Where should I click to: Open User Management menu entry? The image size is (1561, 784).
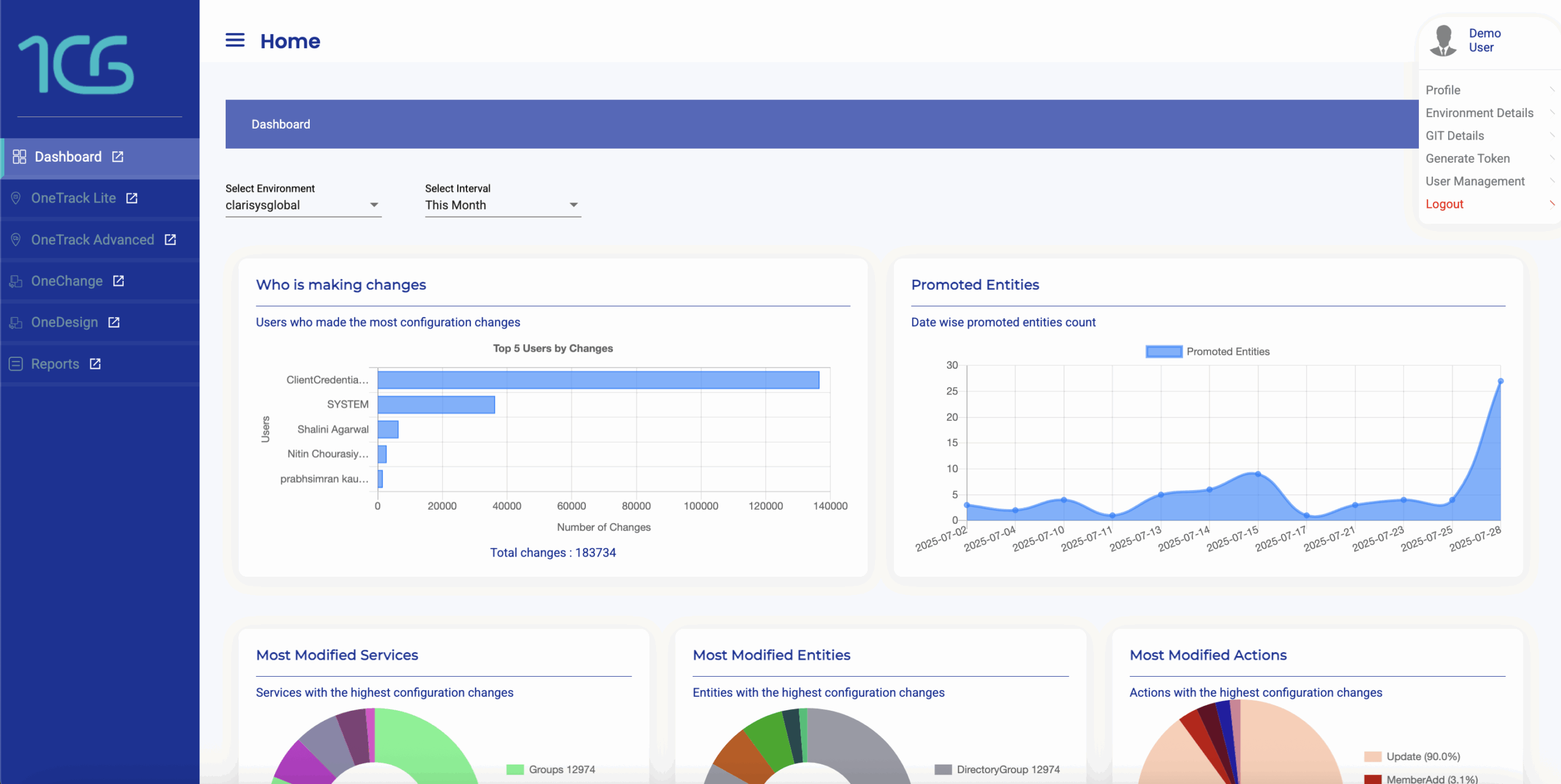[x=1474, y=181]
